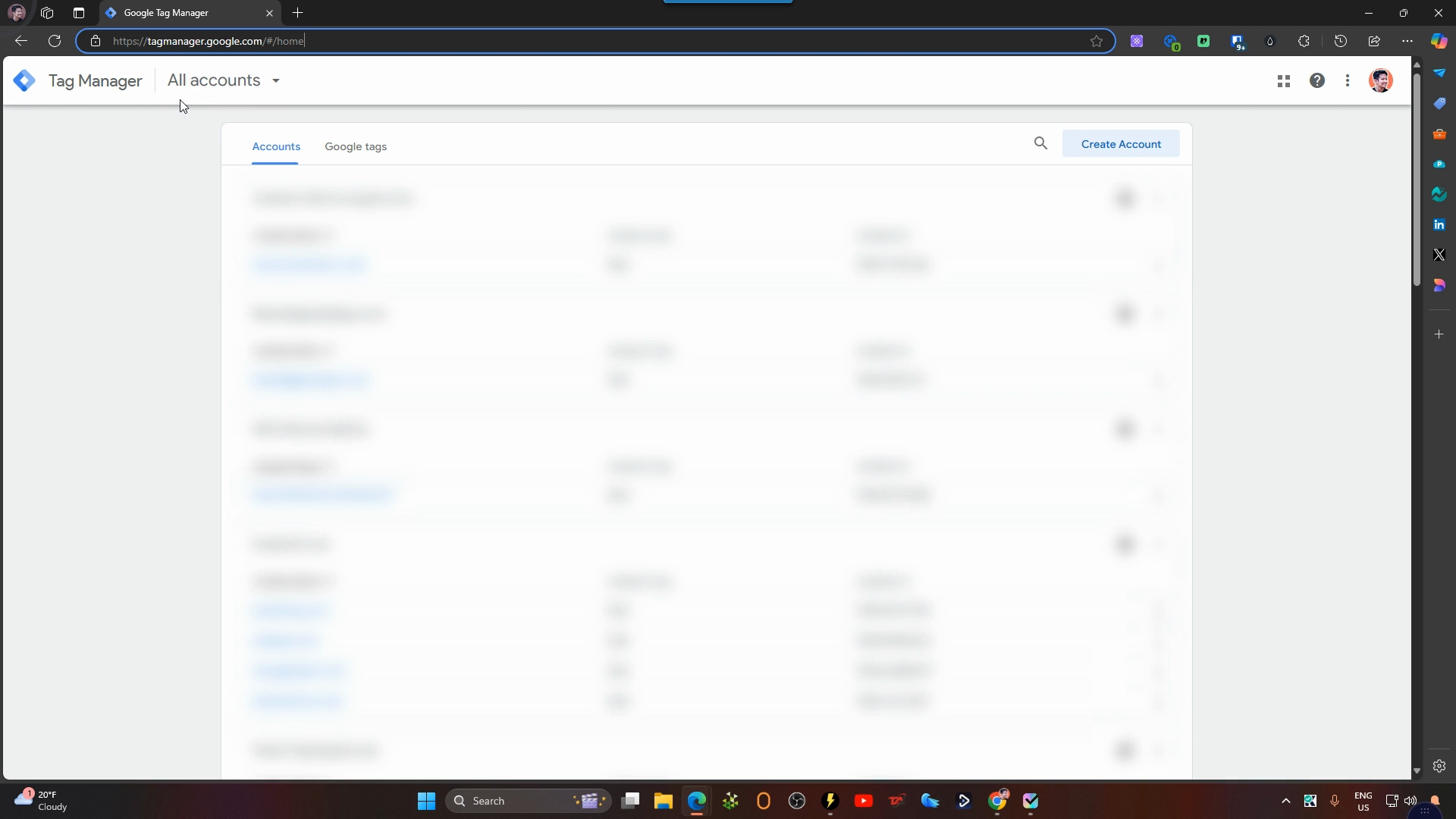Open Google Chrome from the taskbar

pyautogui.click(x=998, y=801)
